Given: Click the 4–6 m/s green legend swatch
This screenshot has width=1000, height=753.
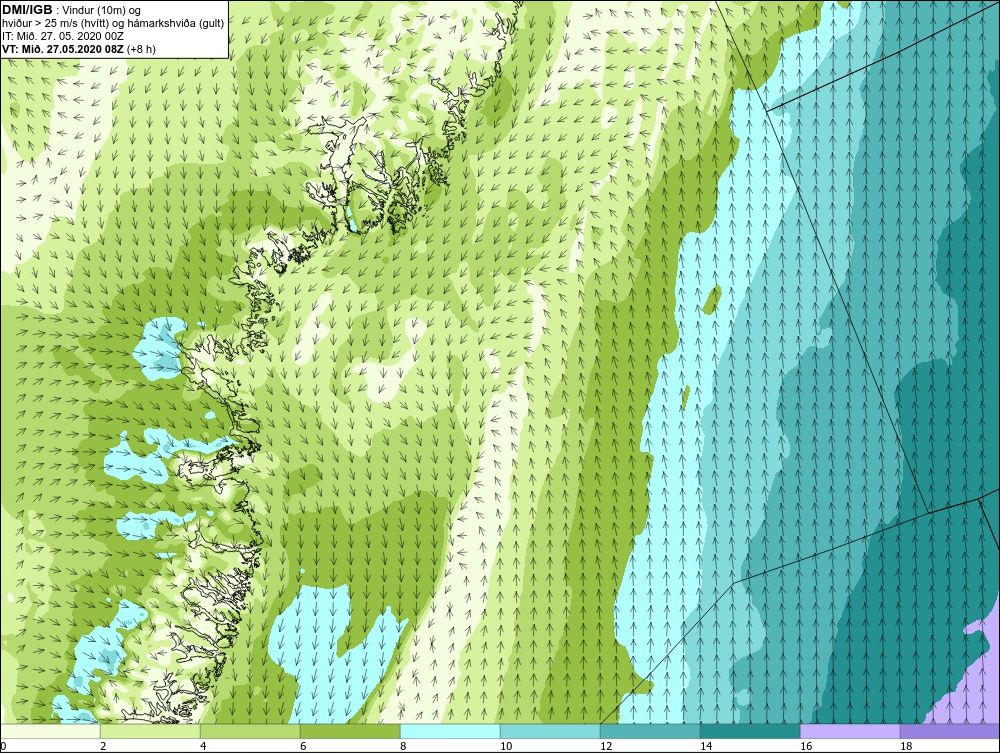Looking at the screenshot, I should click(250, 731).
